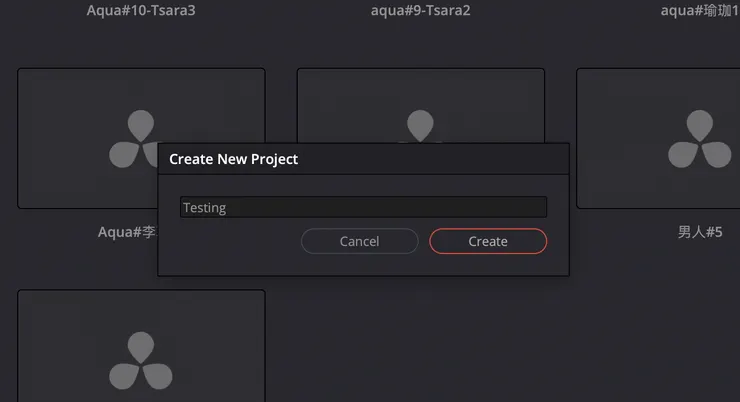The height and width of the screenshot is (402, 740).
Task: Click the DaVinci logo in the 男人#5 thumbnail
Action: [700, 139]
